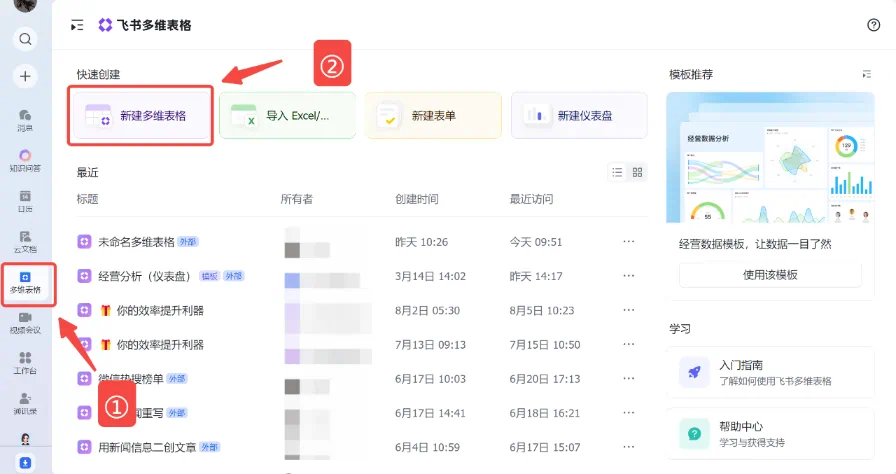Select 多维表格 in the left sidebar

tap(25, 283)
